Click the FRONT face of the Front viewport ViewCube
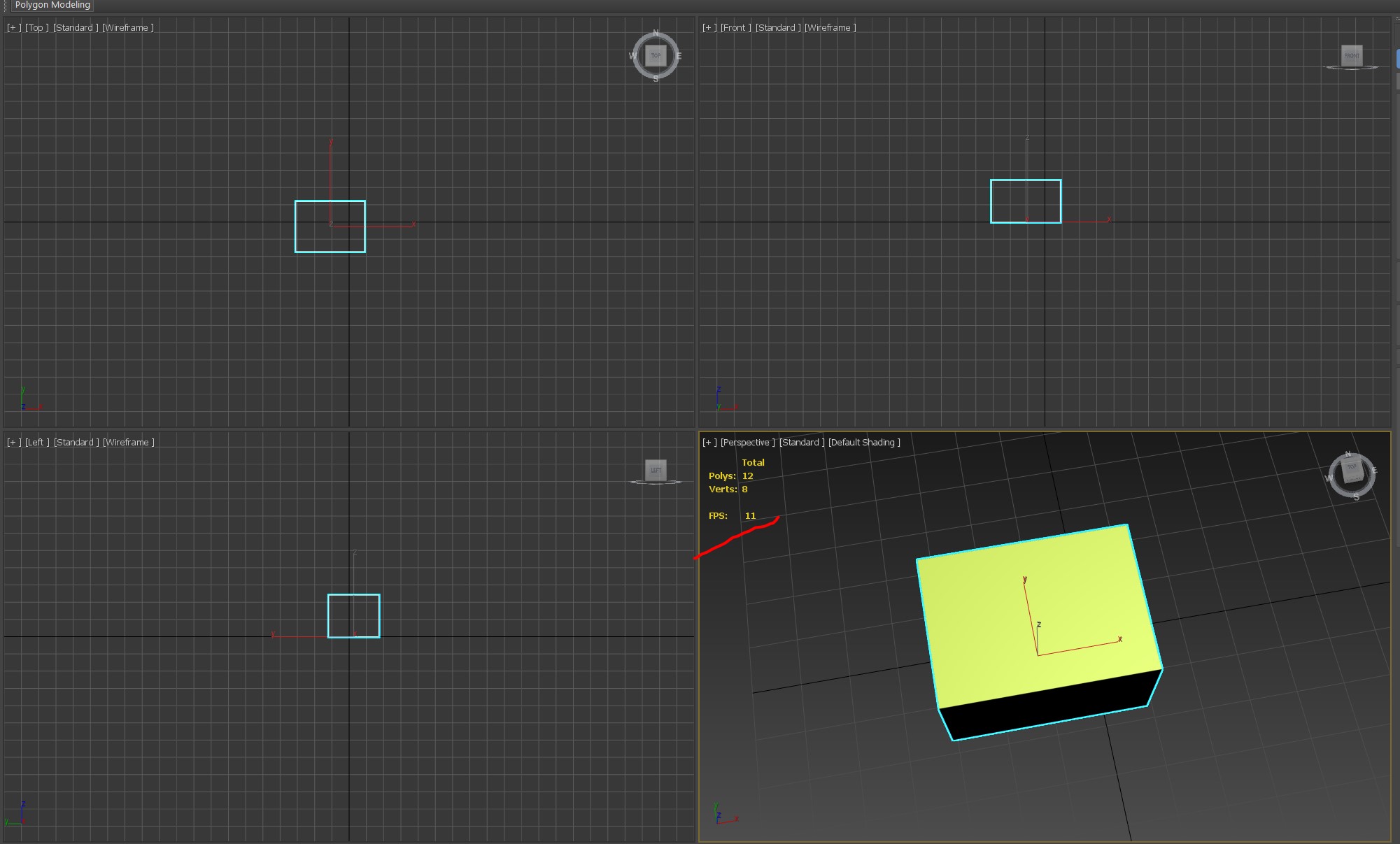 (1352, 56)
